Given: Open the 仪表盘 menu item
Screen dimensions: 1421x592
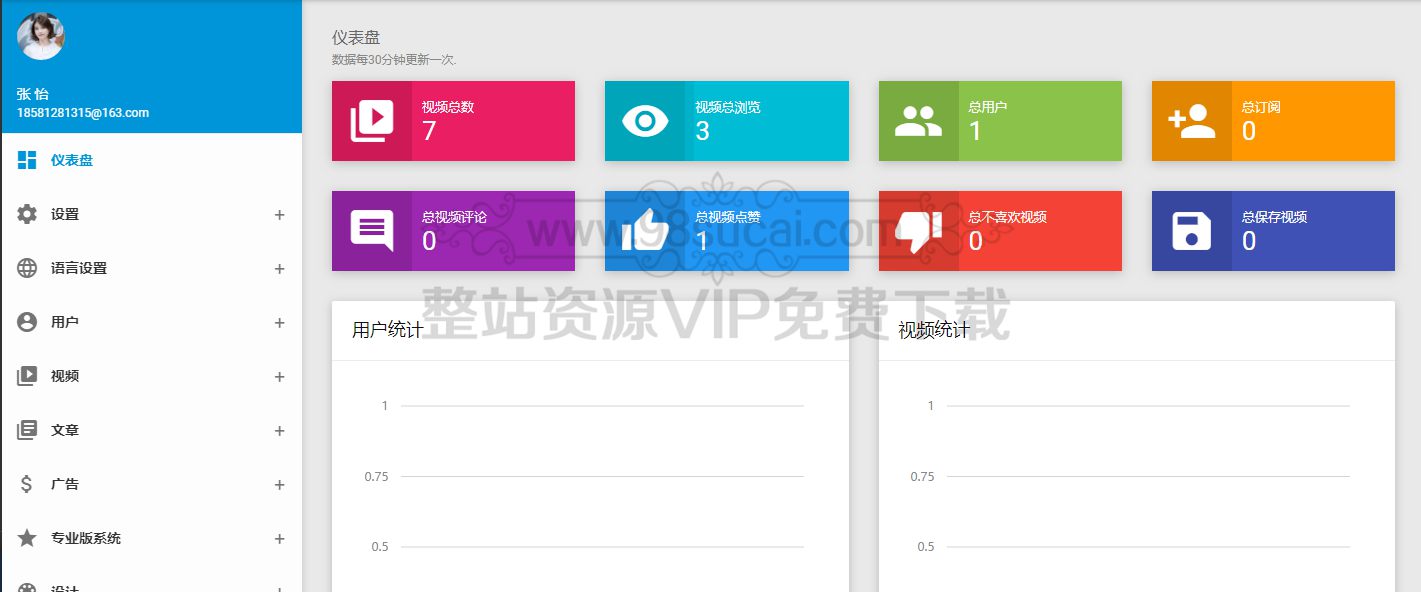Looking at the screenshot, I should pyautogui.click(x=70, y=159).
